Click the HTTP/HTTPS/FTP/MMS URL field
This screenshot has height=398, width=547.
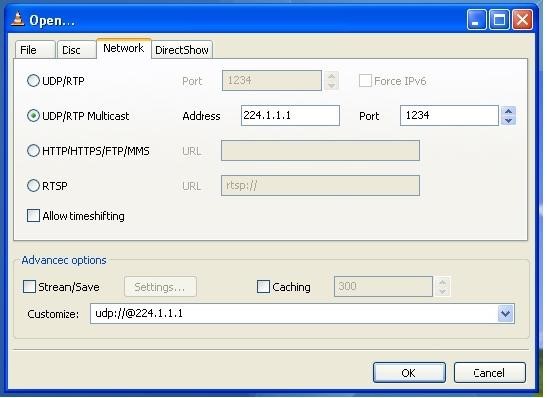coord(320,151)
